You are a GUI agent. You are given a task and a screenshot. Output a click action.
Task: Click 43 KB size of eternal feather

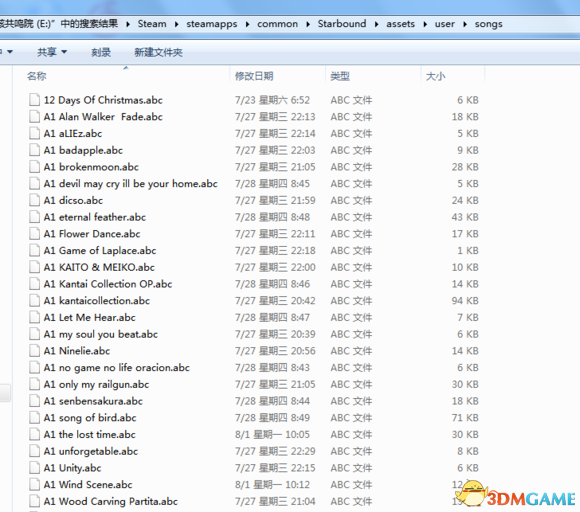coord(465,217)
